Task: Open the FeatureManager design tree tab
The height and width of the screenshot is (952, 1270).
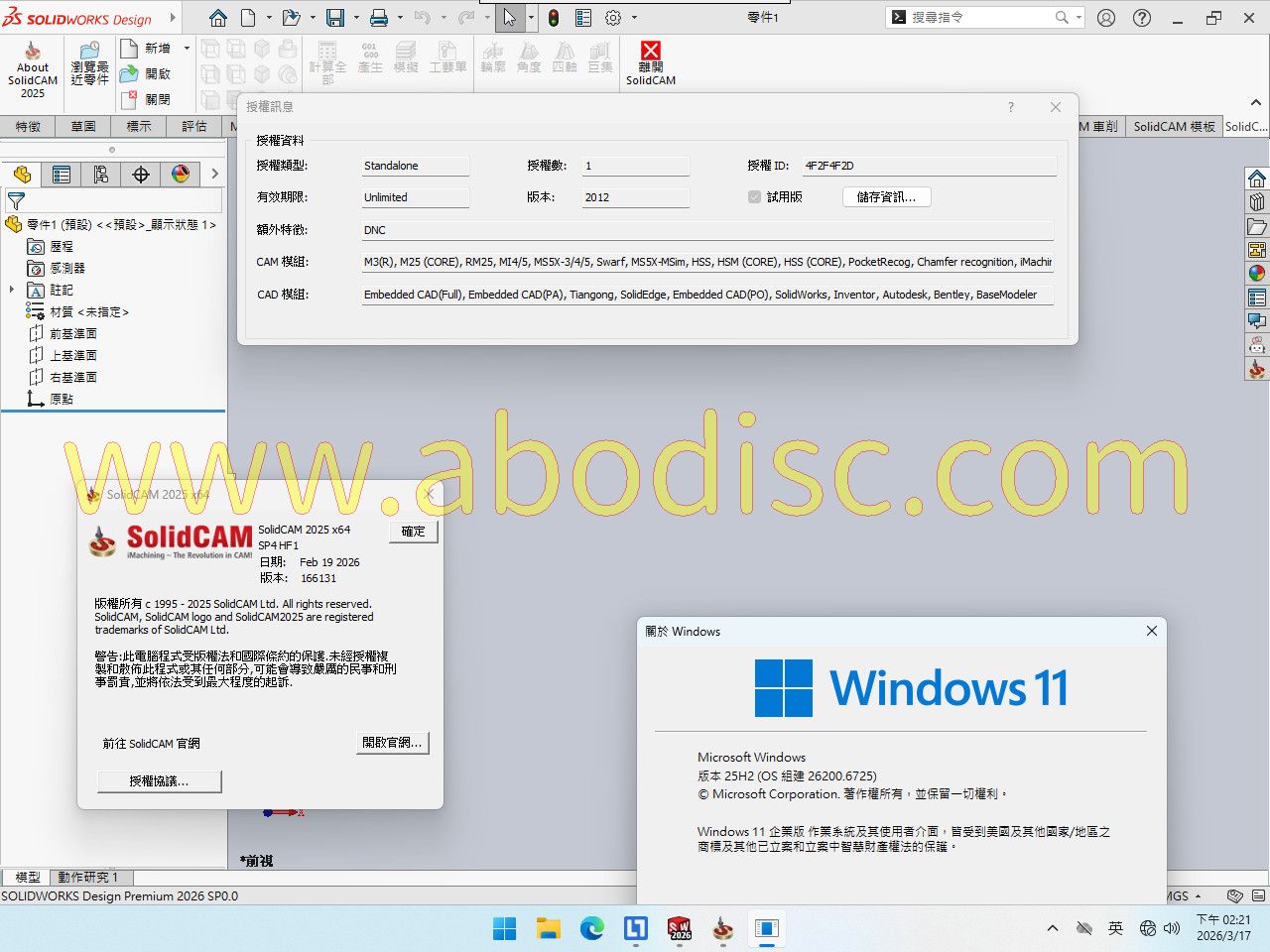Action: point(22,175)
